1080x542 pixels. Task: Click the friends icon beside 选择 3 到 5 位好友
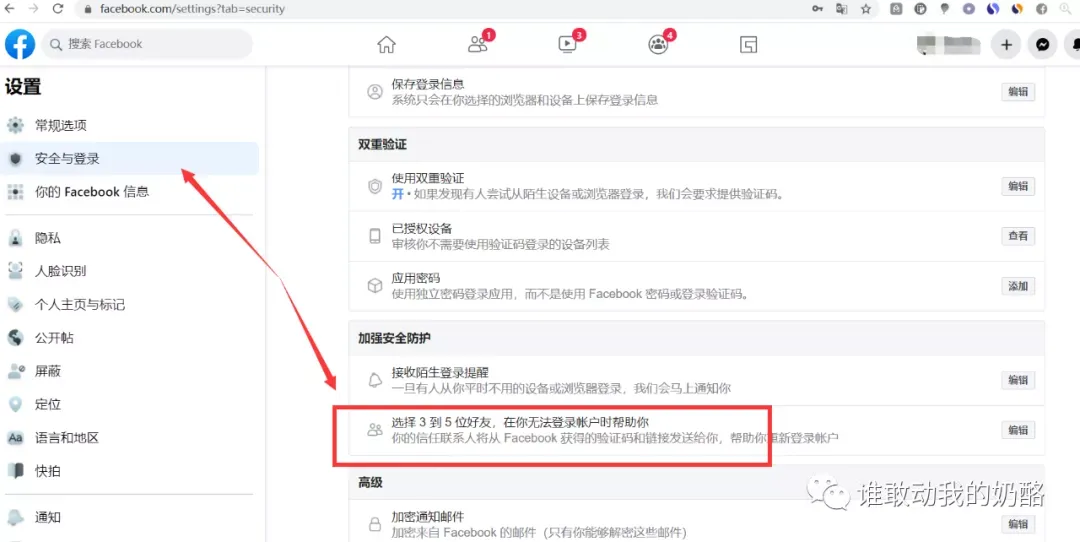click(375, 430)
